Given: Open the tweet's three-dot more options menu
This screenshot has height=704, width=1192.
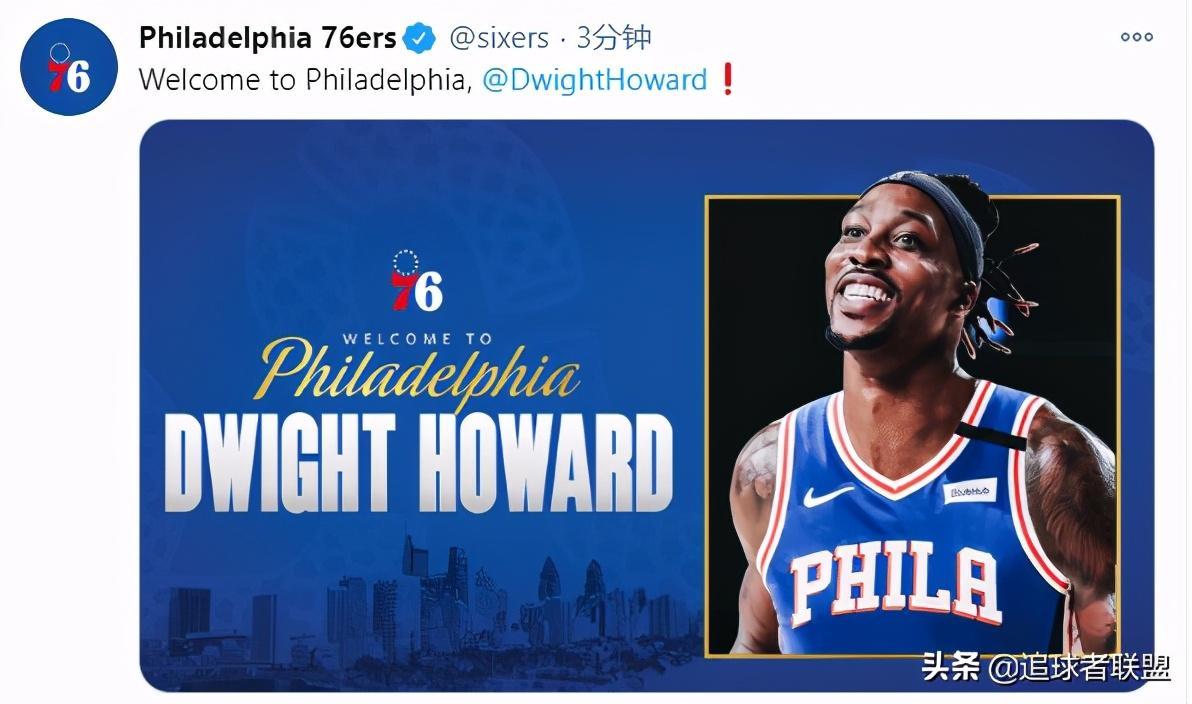Looking at the screenshot, I should coord(1137,36).
